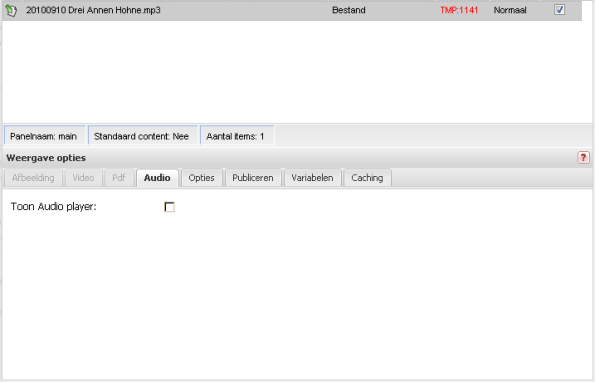Screen dimensions: 595x382
Task: Select file name 20100910 Drei Annen Hohne.mp3
Action: [93, 10]
